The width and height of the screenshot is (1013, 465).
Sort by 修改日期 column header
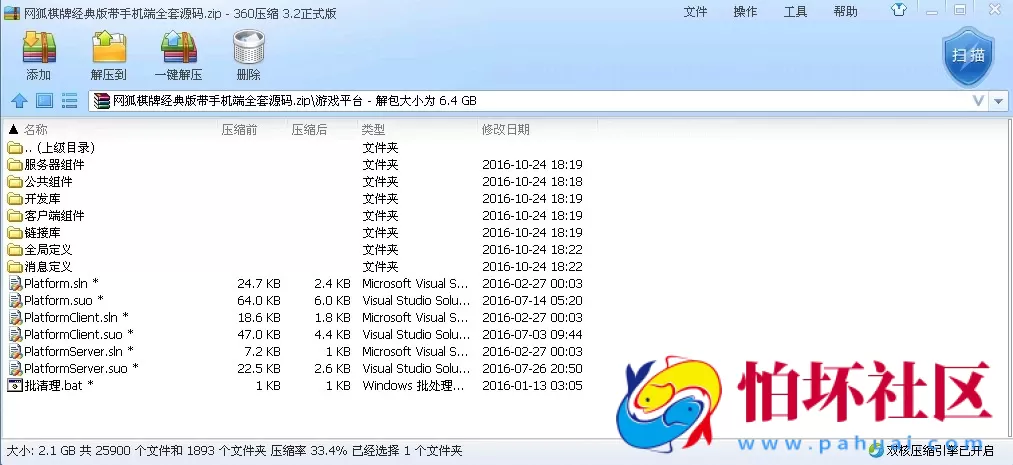[506, 130]
